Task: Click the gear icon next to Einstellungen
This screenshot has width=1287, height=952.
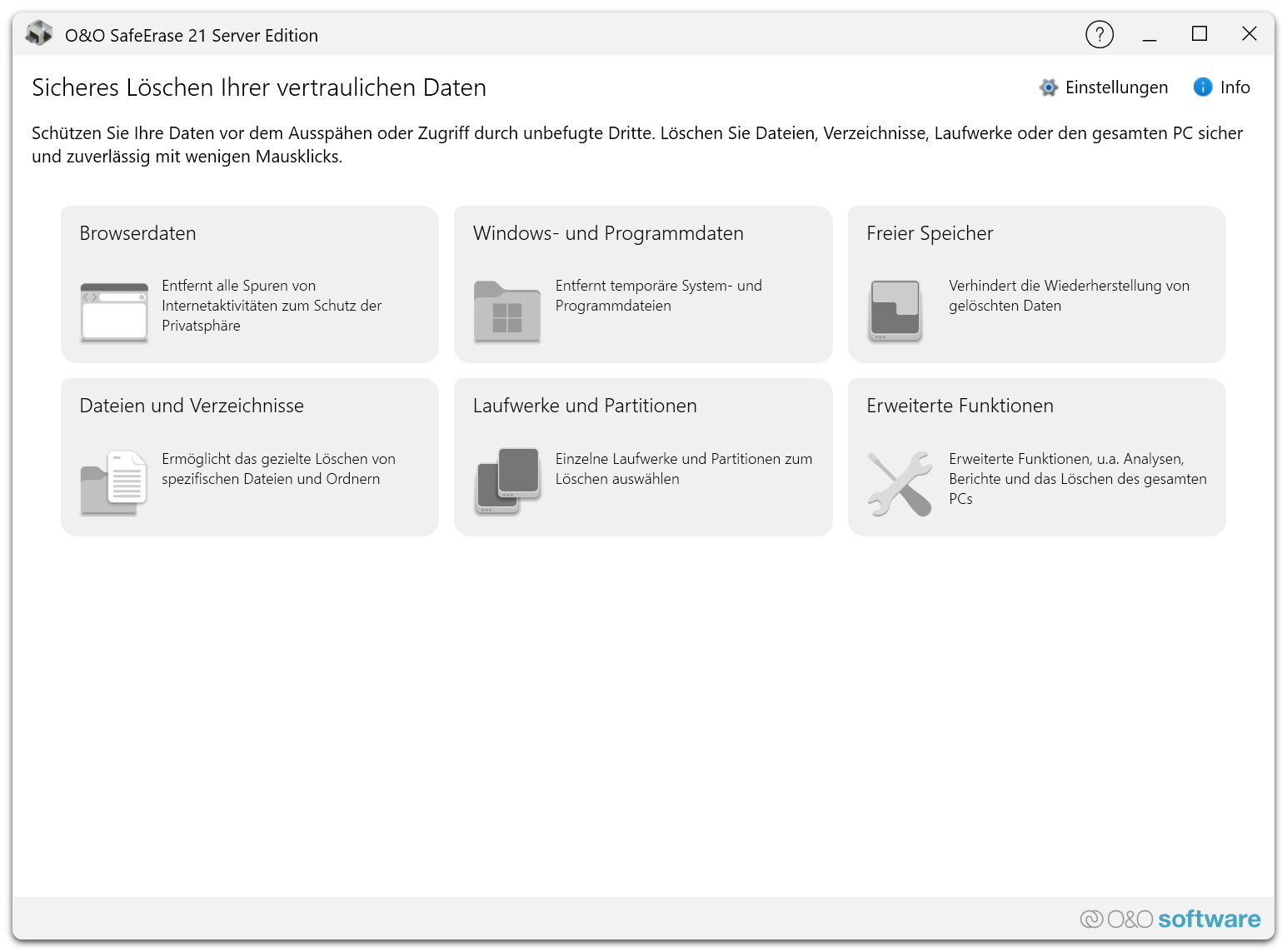Action: (x=1048, y=87)
